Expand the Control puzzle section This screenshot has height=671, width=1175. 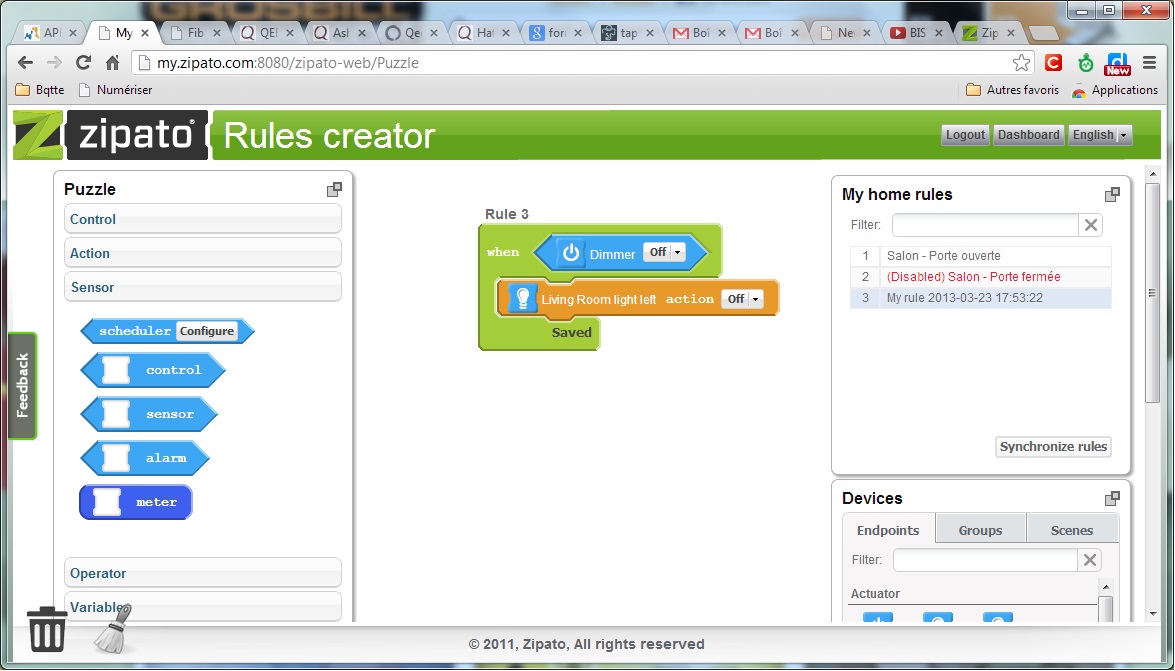pos(203,219)
